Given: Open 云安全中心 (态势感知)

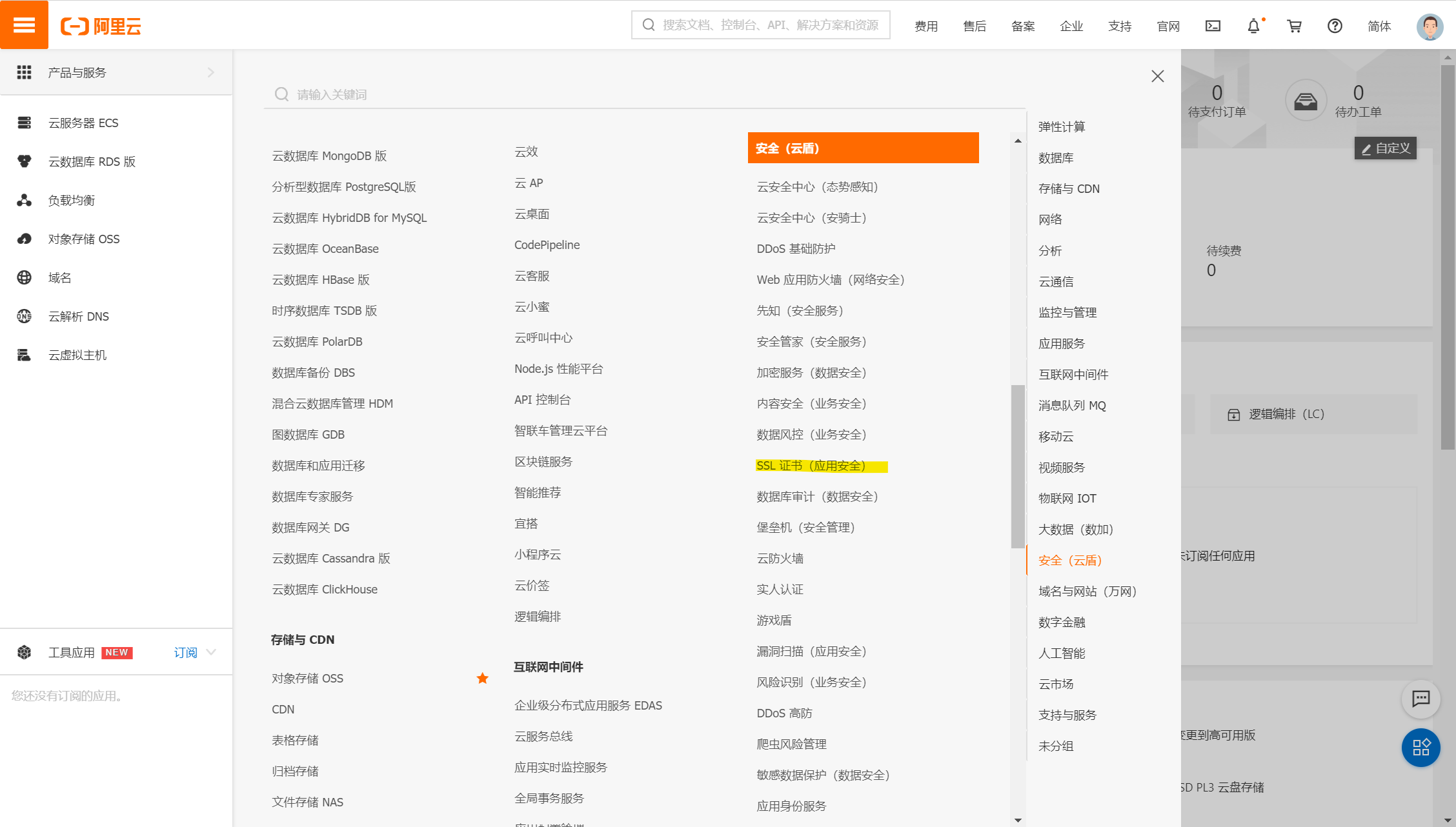Looking at the screenshot, I should tap(818, 186).
